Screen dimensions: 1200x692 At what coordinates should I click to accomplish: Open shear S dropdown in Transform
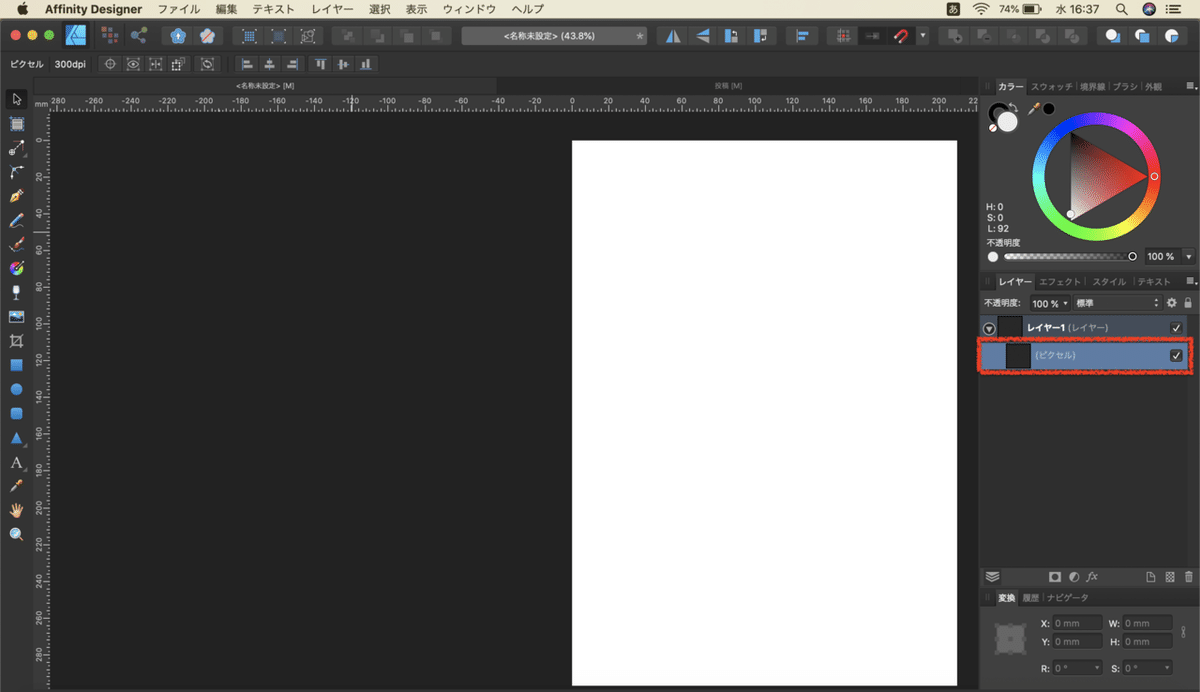pyautogui.click(x=1166, y=668)
